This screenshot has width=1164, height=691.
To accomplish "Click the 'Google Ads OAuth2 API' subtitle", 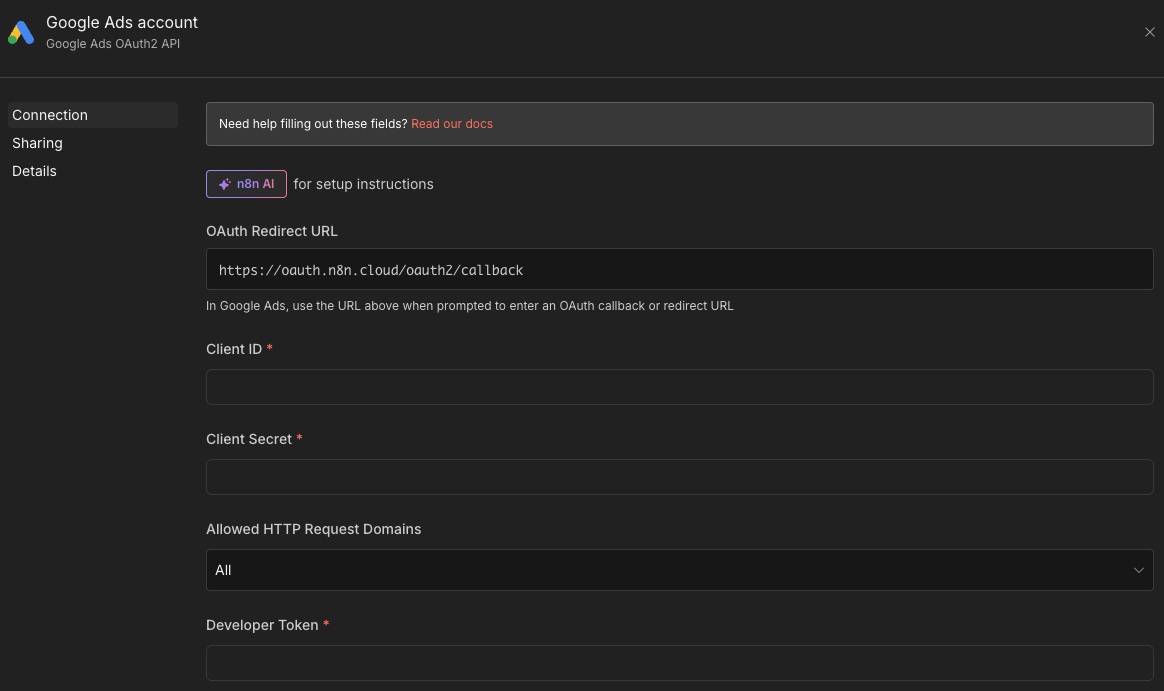I will [113, 44].
